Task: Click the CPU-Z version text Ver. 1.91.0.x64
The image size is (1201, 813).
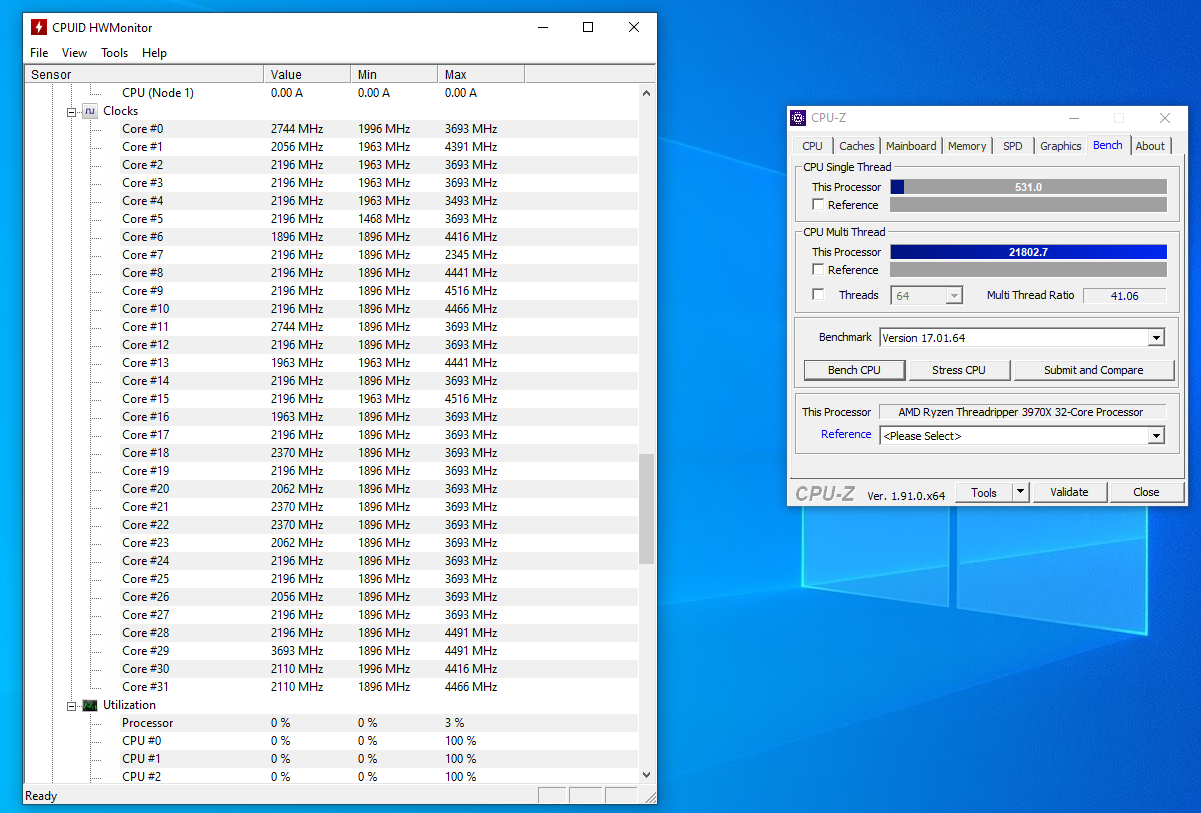Action: pyautogui.click(x=906, y=495)
